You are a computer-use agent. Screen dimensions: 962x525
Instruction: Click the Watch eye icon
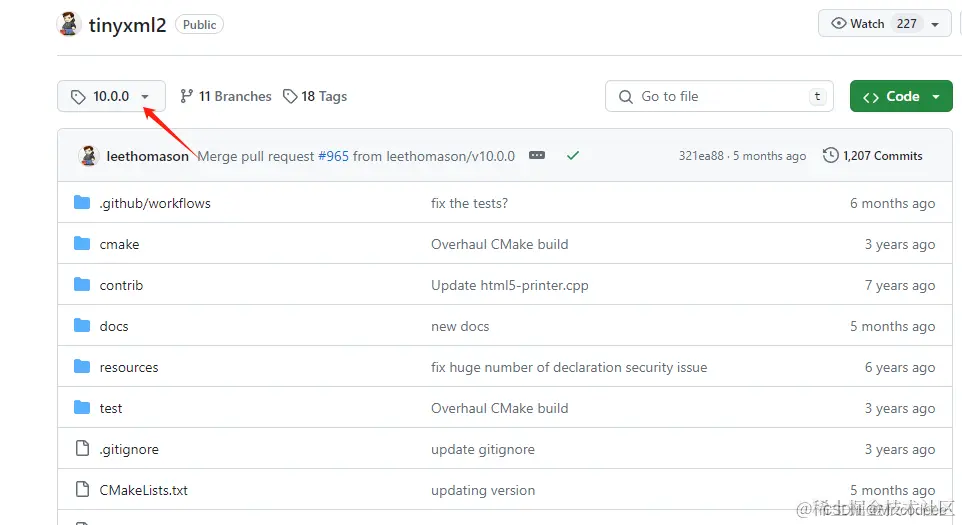click(x=838, y=23)
